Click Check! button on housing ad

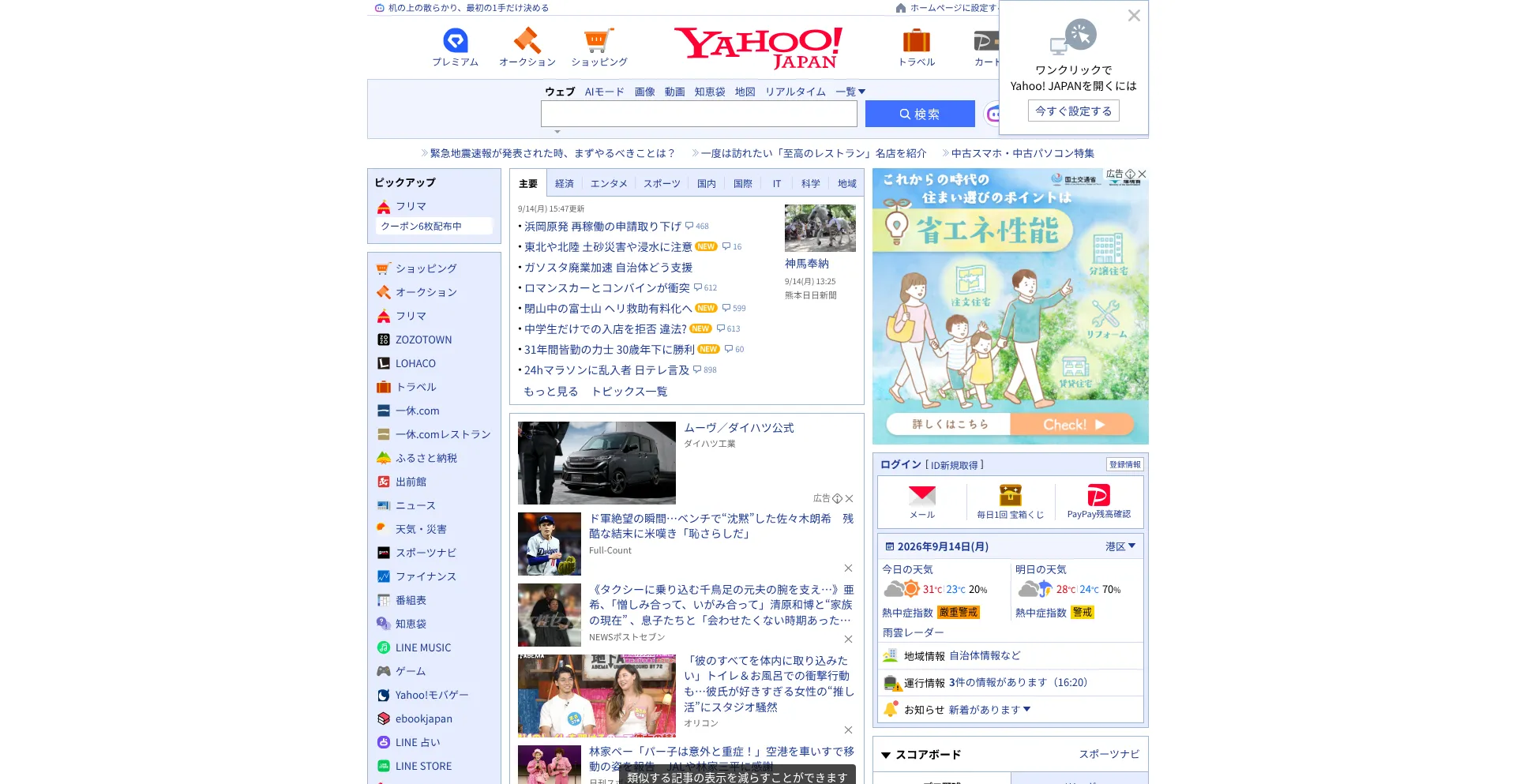[1073, 424]
